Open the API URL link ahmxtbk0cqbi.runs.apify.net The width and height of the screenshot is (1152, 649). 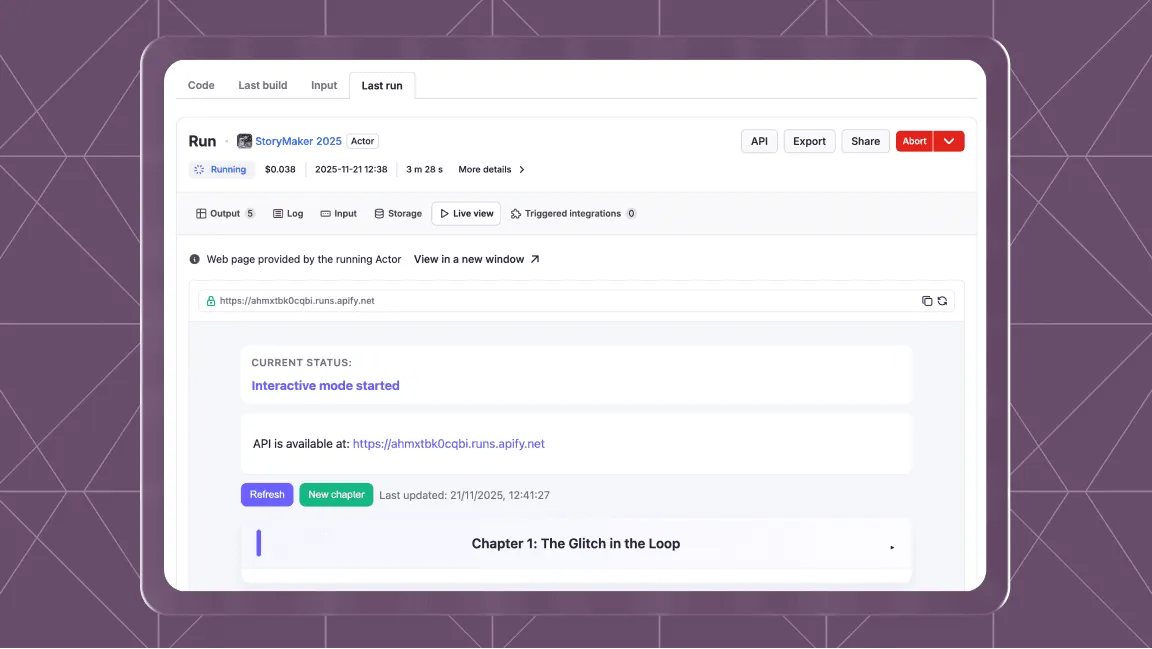448,444
